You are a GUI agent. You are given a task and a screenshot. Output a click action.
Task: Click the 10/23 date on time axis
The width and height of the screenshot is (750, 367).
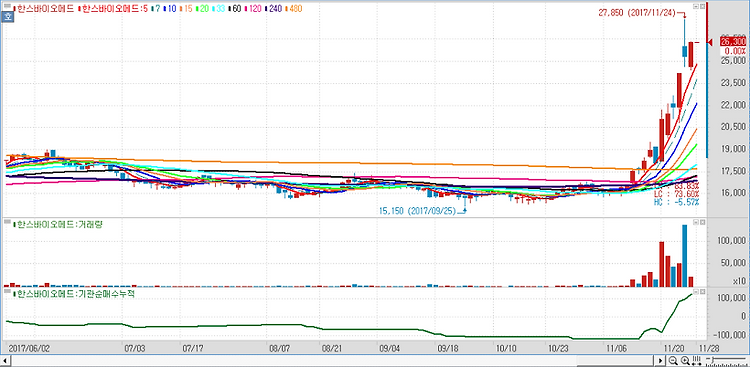(x=558, y=347)
